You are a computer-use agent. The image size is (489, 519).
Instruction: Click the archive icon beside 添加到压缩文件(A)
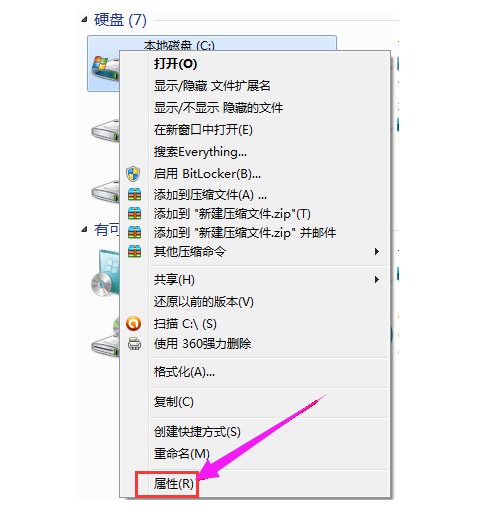(x=134, y=194)
